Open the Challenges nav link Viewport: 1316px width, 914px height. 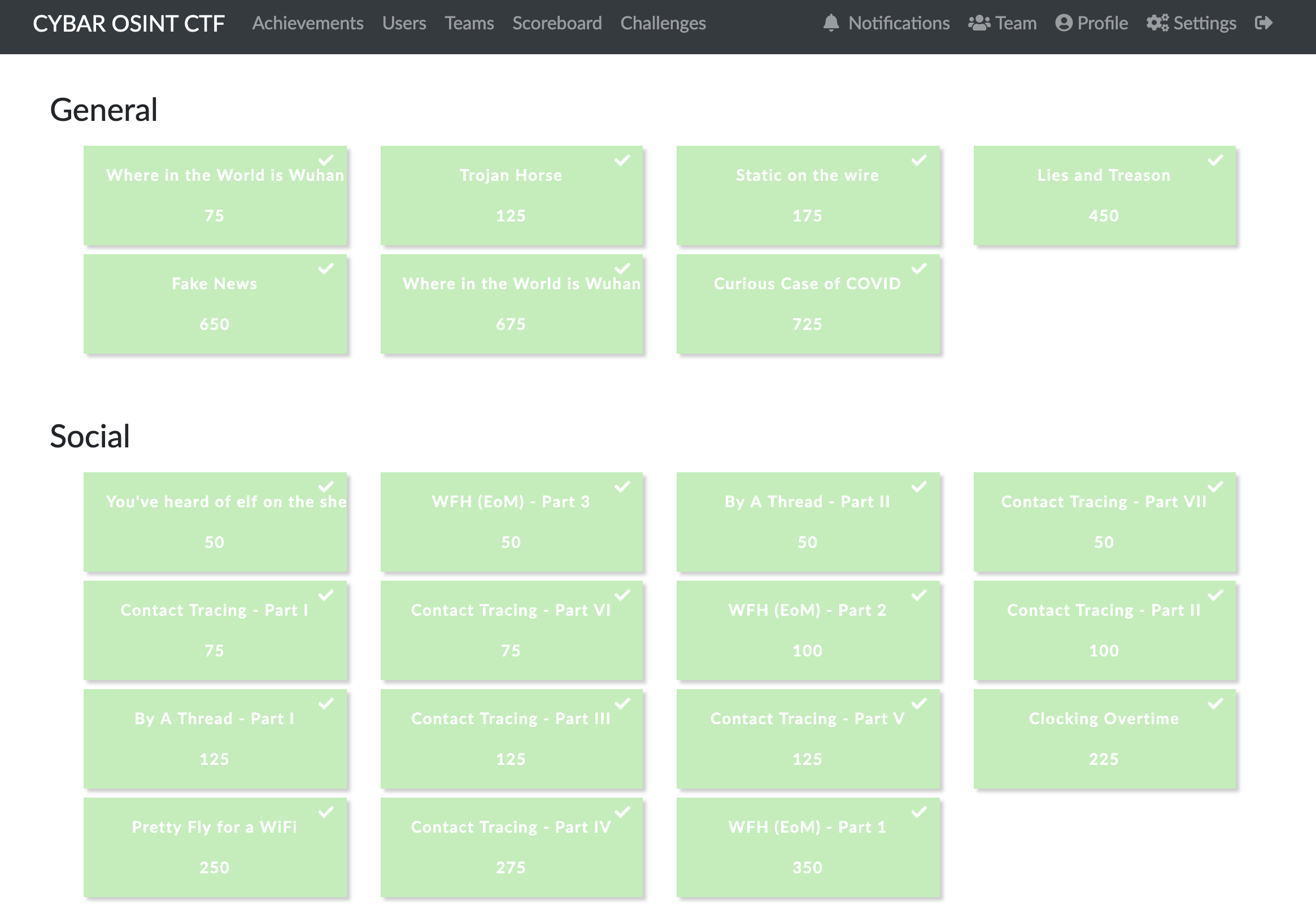pyautogui.click(x=663, y=23)
